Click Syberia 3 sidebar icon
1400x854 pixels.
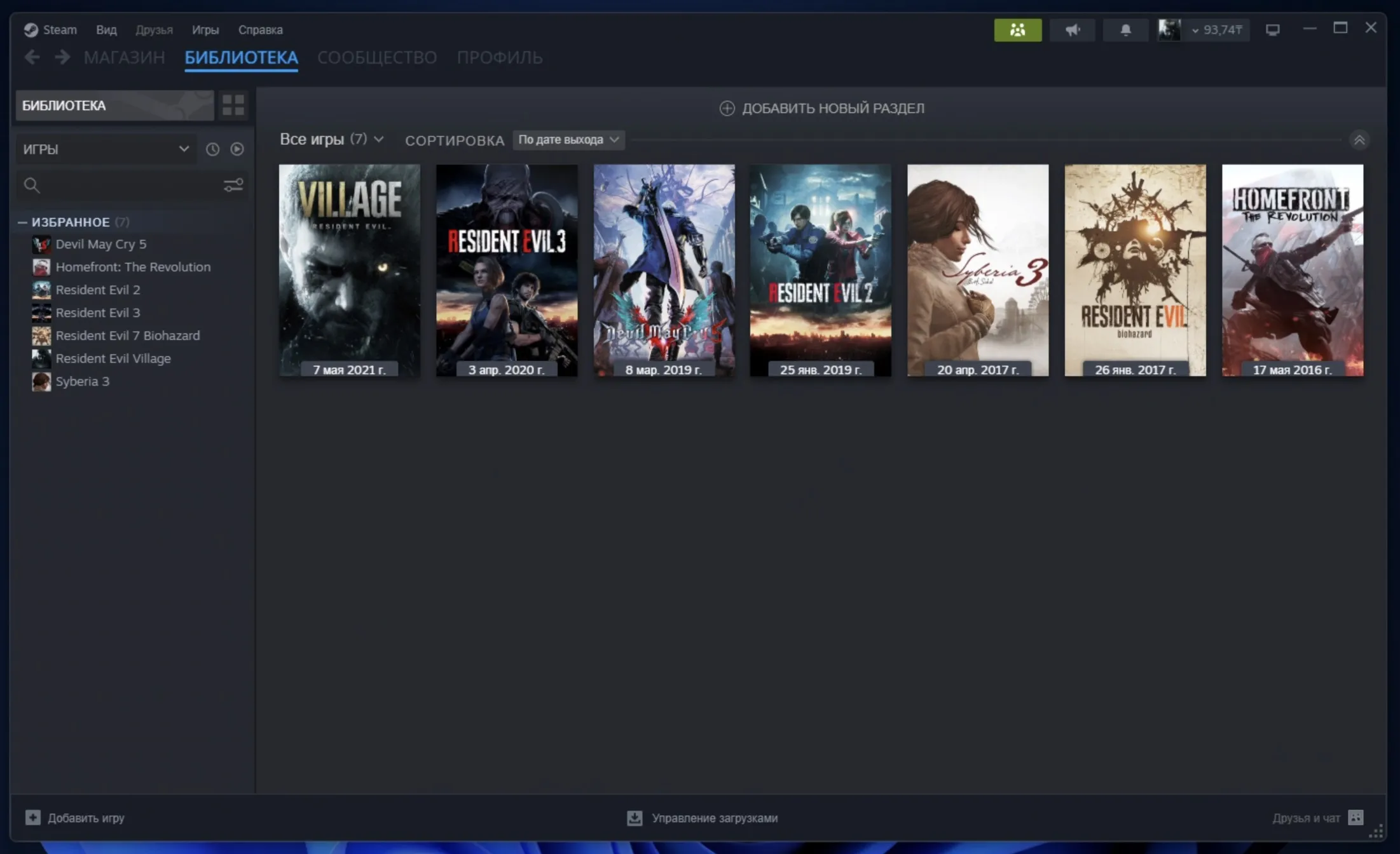pos(41,381)
